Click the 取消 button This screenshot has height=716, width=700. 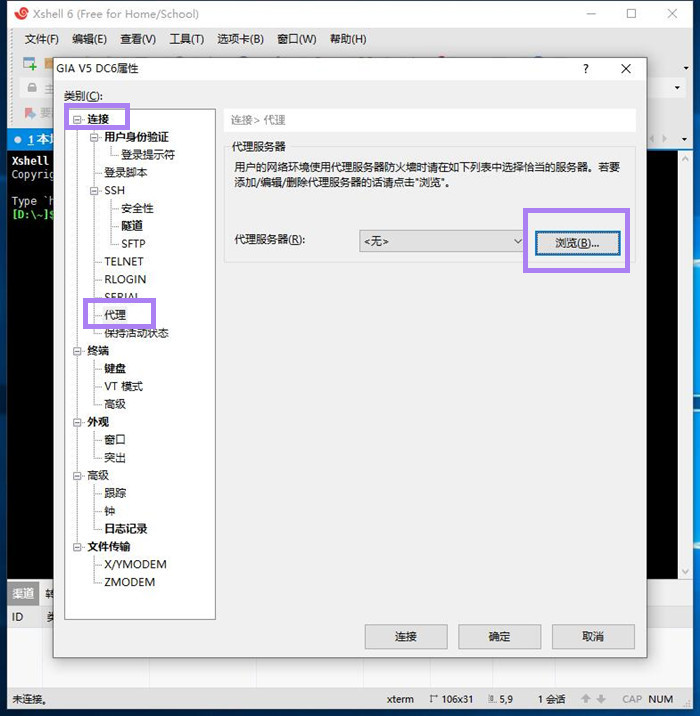click(x=593, y=637)
